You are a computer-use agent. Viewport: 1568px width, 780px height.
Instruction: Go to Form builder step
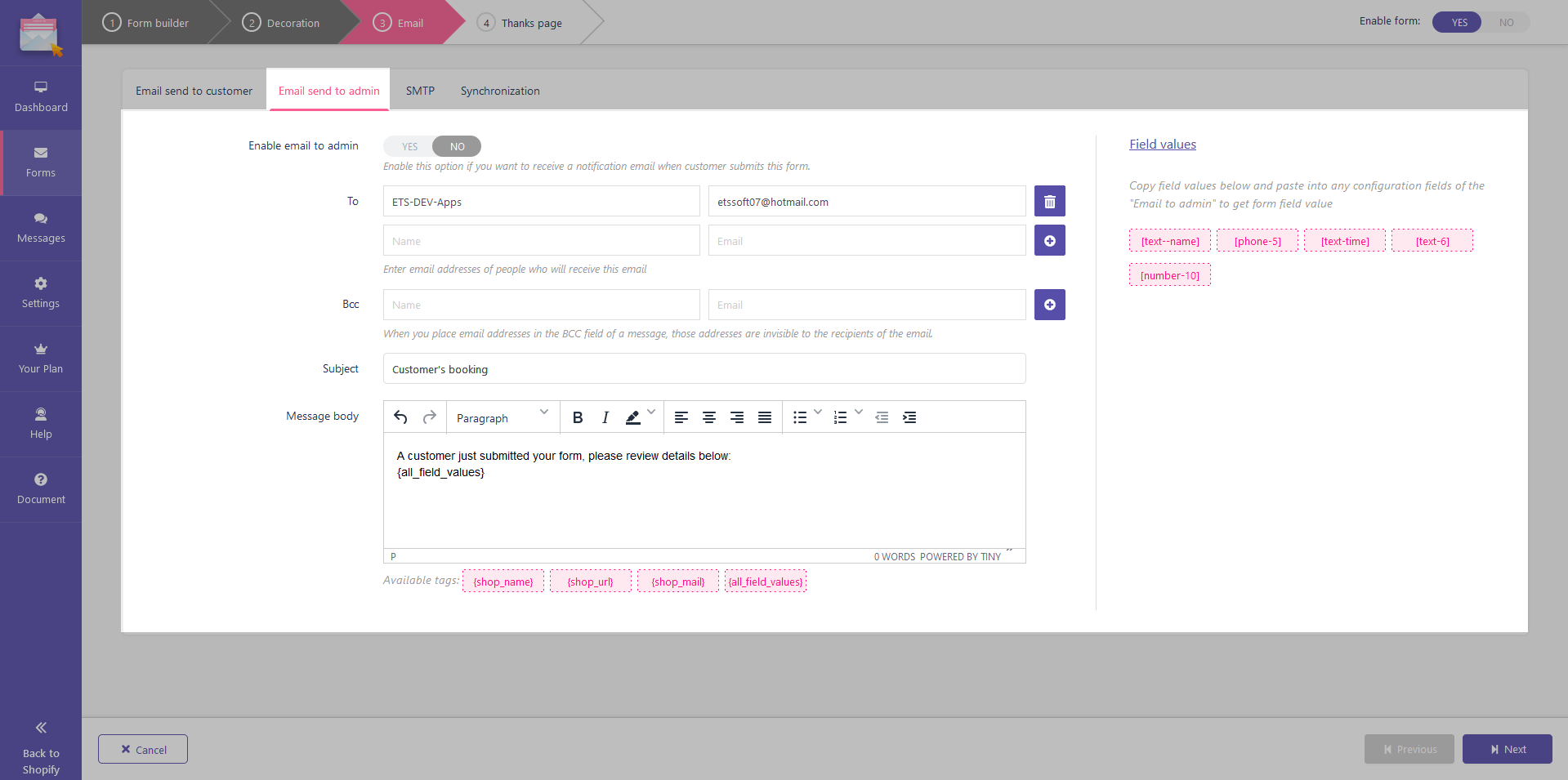(x=146, y=22)
